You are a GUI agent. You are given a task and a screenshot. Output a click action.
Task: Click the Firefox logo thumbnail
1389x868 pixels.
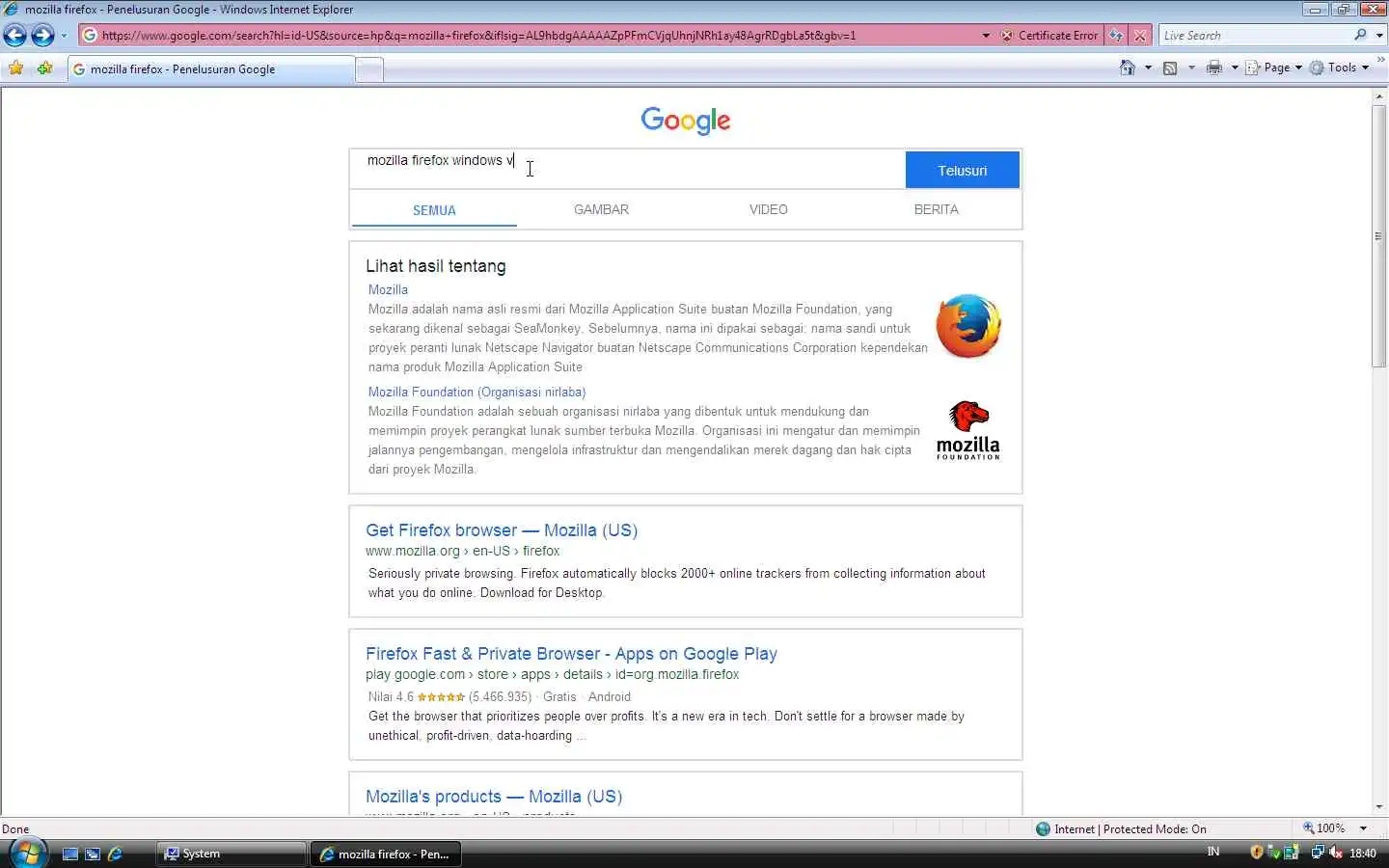click(x=968, y=326)
